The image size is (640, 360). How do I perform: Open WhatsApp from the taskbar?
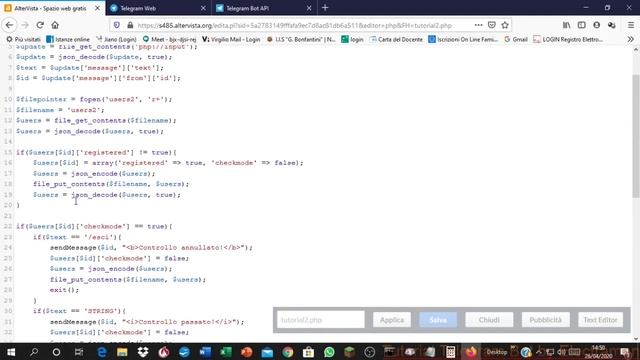click(329, 352)
